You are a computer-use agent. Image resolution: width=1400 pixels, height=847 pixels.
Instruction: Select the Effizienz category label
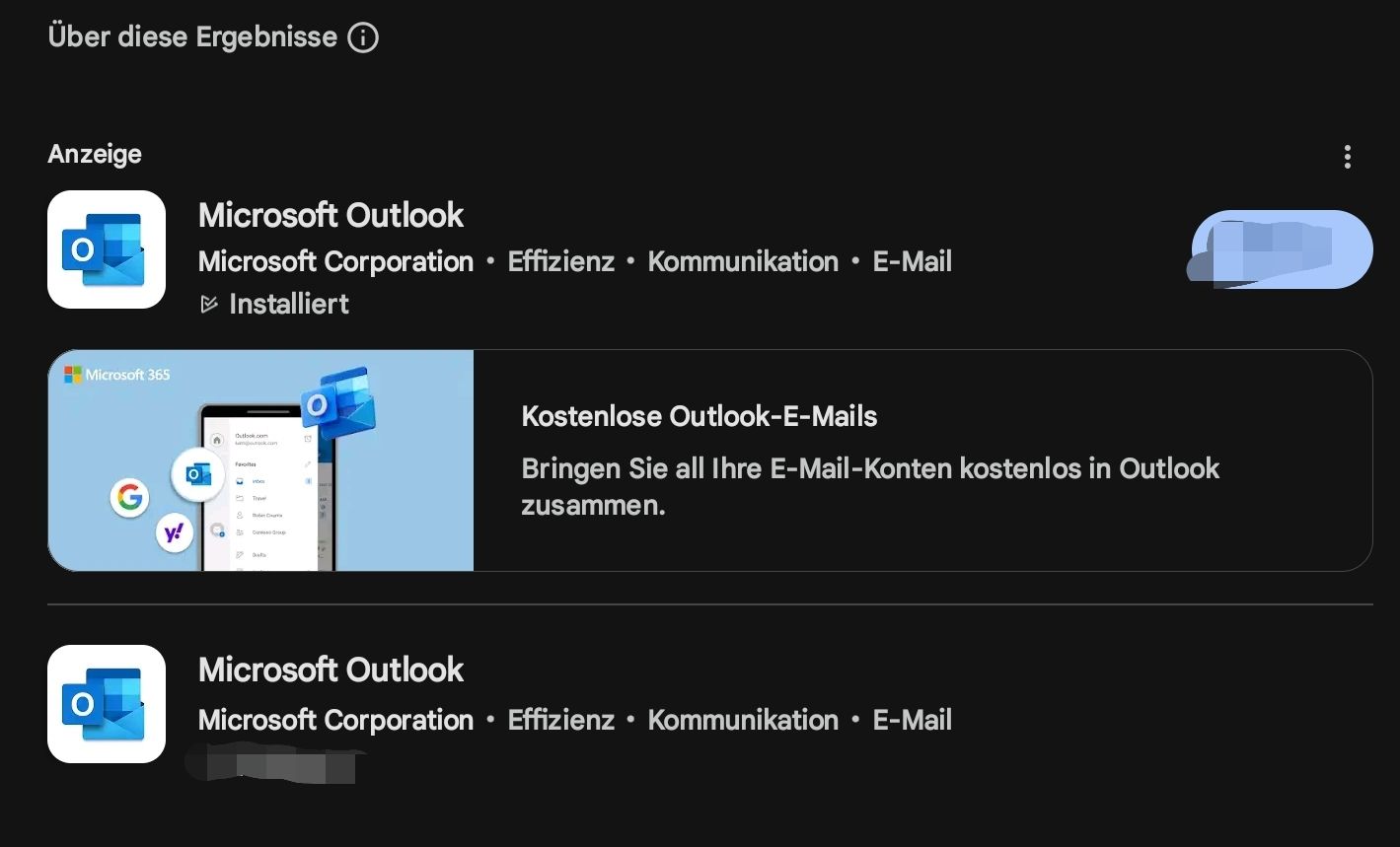point(560,261)
